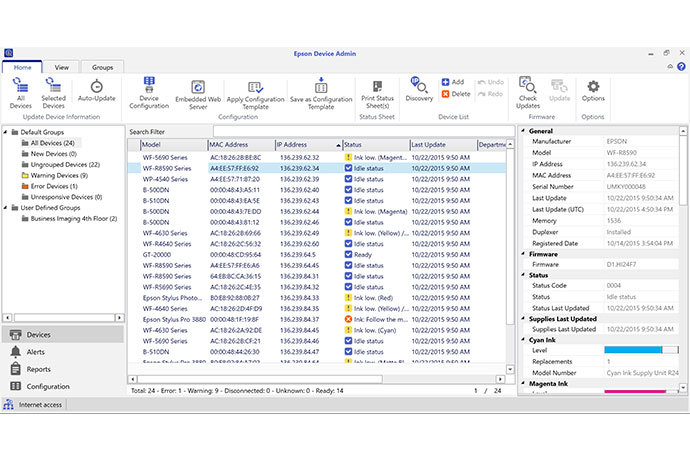Click the Last Update column header

pos(444,144)
